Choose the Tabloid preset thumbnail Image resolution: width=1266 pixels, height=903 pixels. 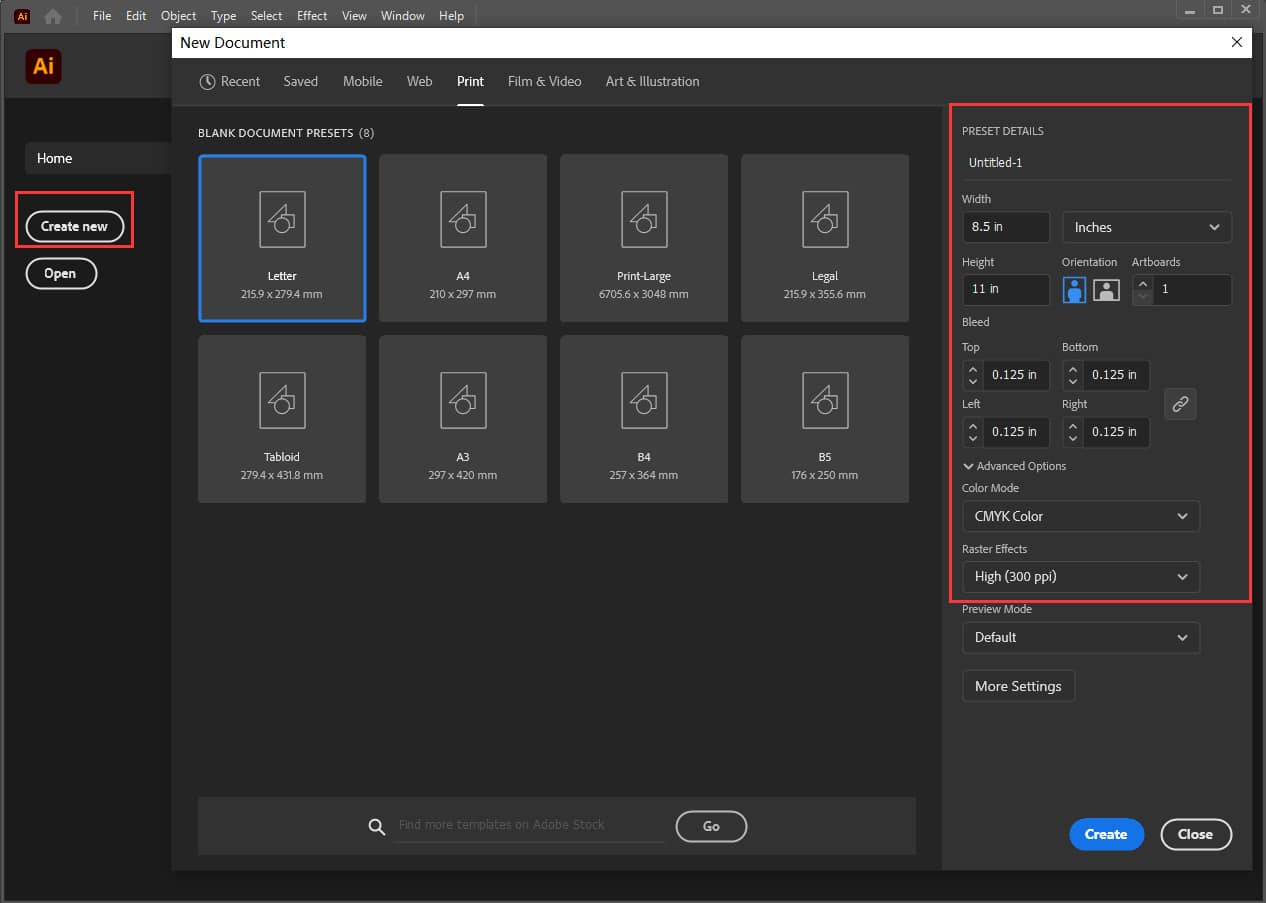(282, 419)
